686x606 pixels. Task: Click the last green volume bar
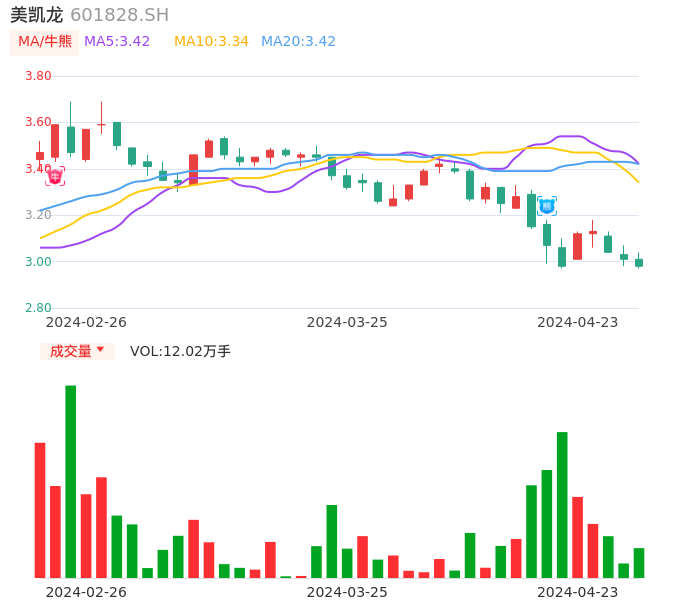point(639,563)
